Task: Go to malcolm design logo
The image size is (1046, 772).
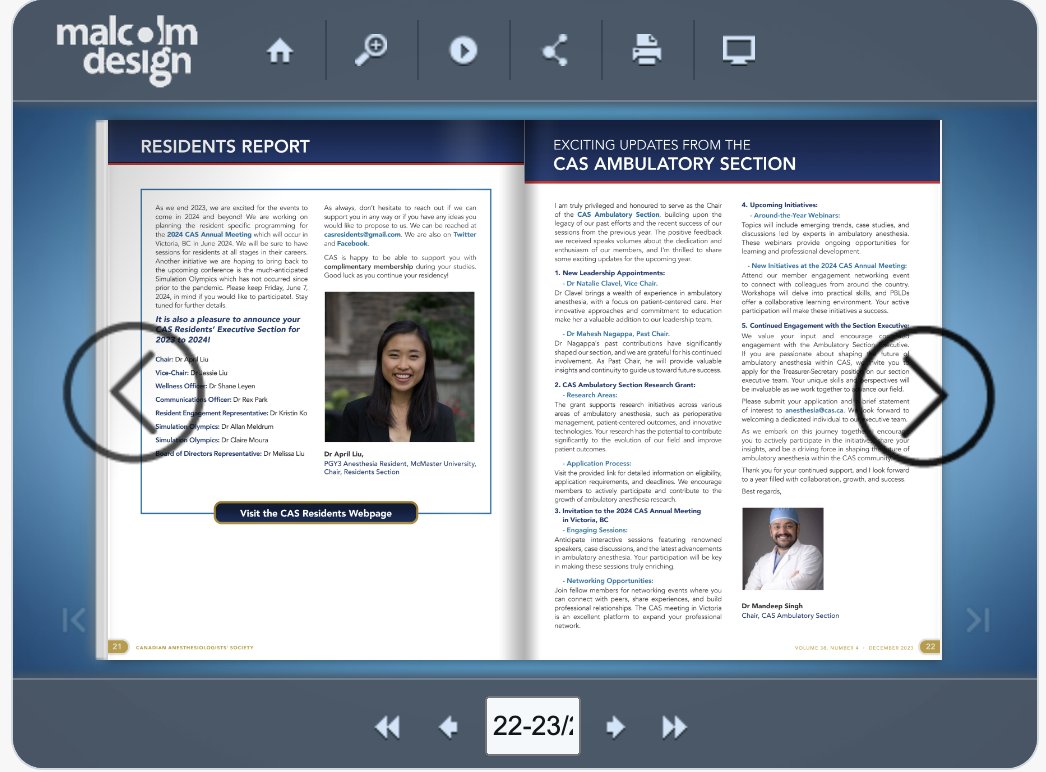Action: click(127, 53)
